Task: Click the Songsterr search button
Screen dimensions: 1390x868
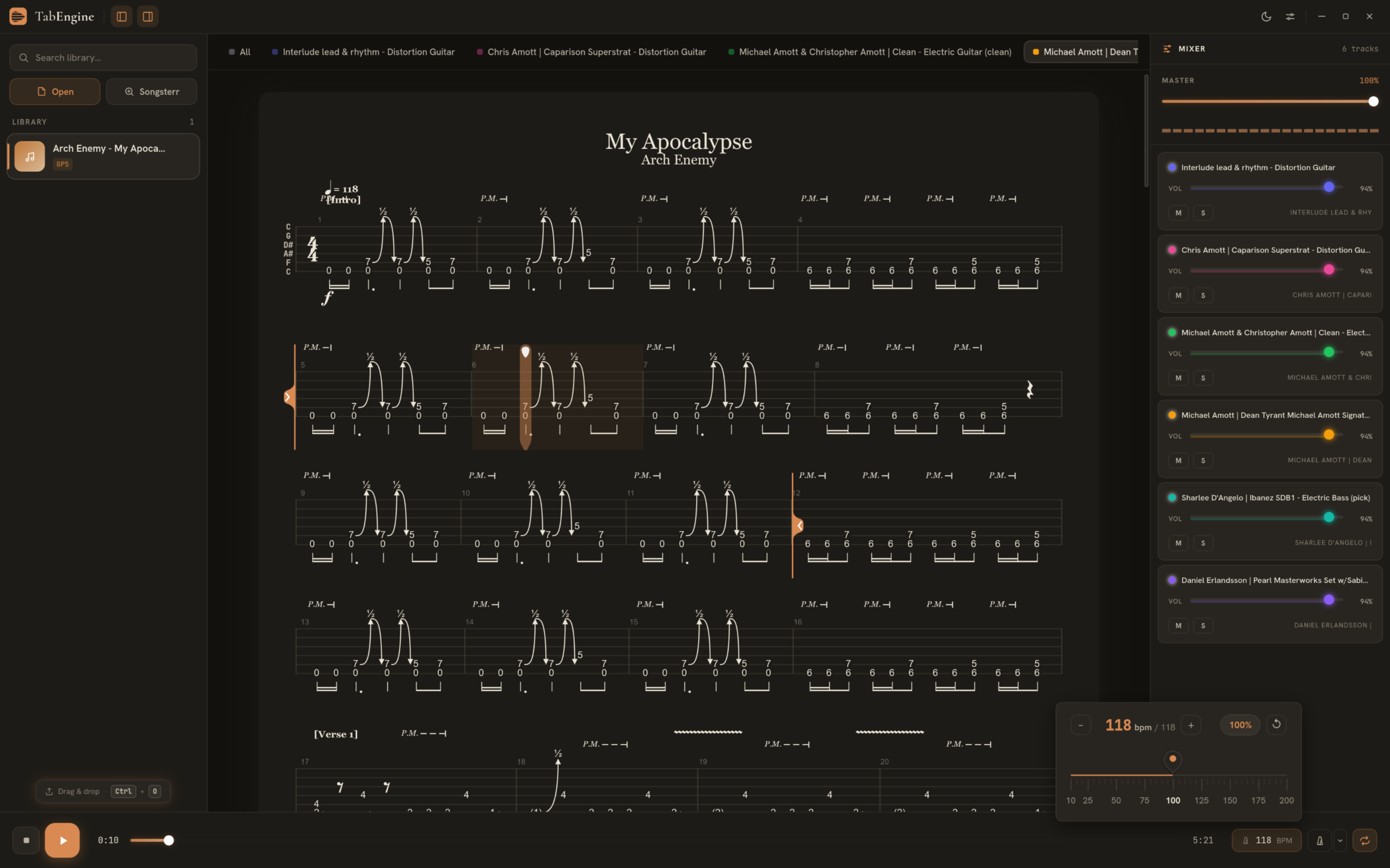Action: pyautogui.click(x=152, y=92)
